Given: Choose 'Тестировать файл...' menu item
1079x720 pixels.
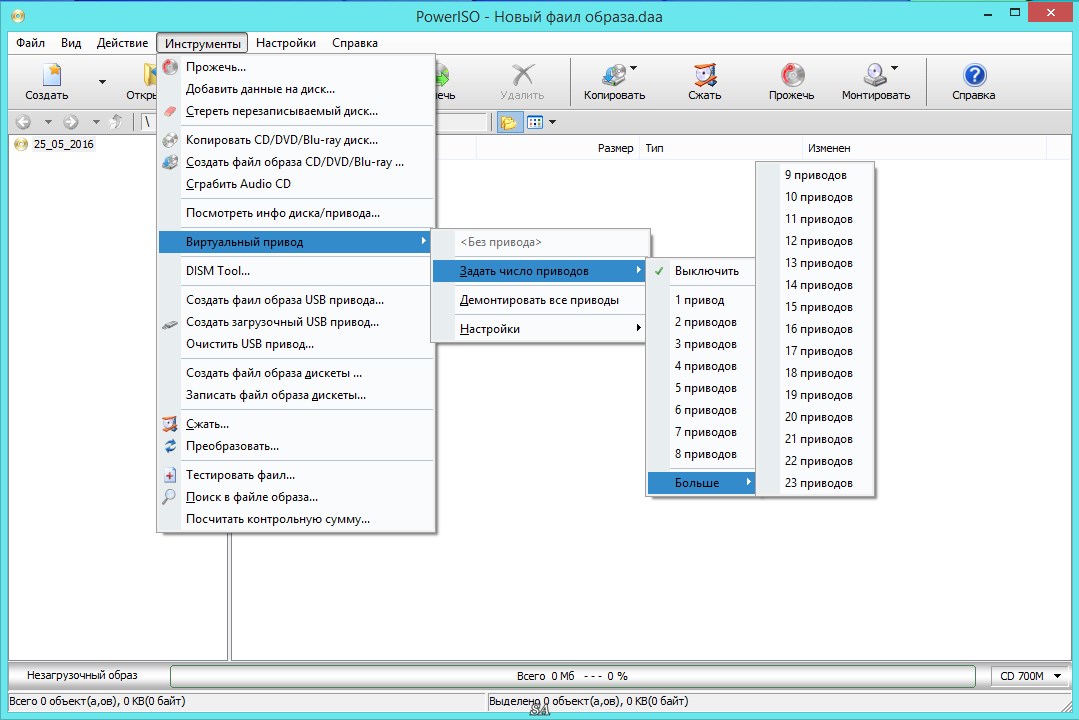Looking at the screenshot, I should coord(297,475).
